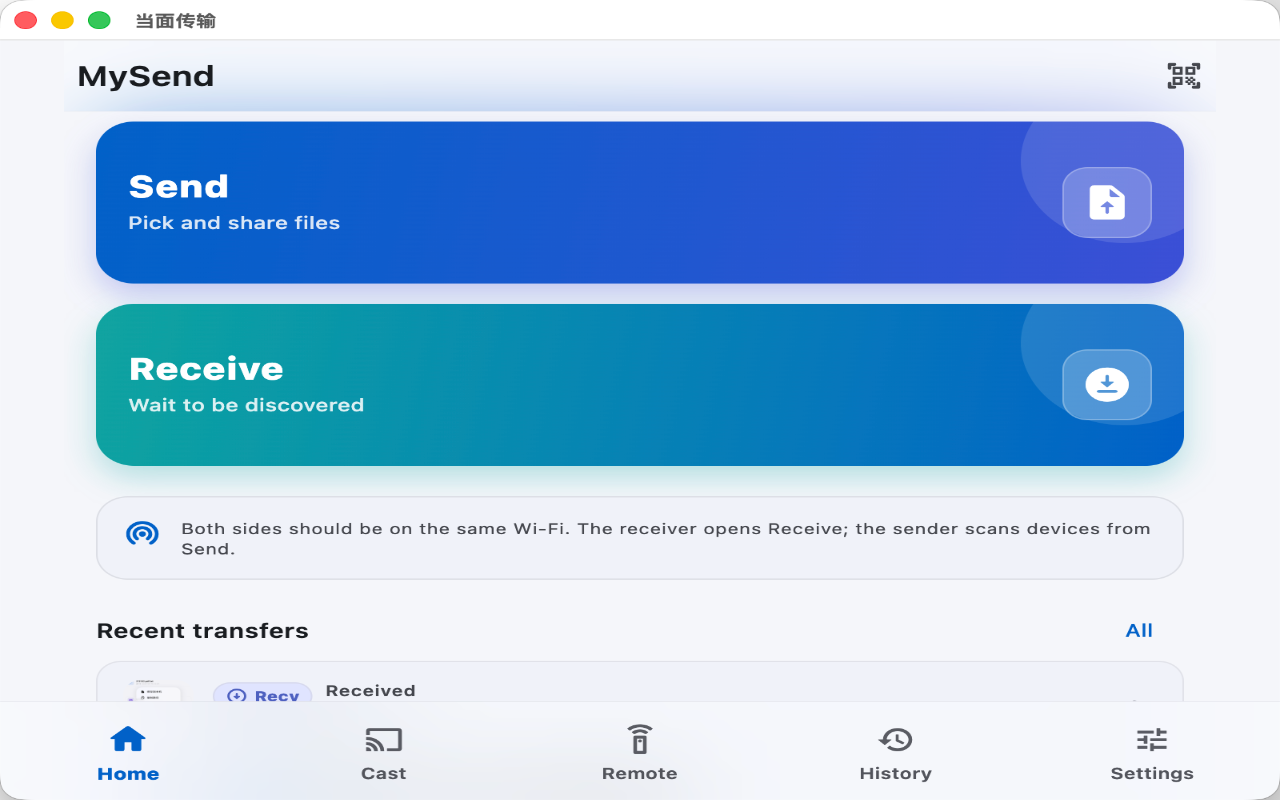Image resolution: width=1280 pixels, height=800 pixels.
Task: Click the download icon on Receive card
Action: 1107,384
